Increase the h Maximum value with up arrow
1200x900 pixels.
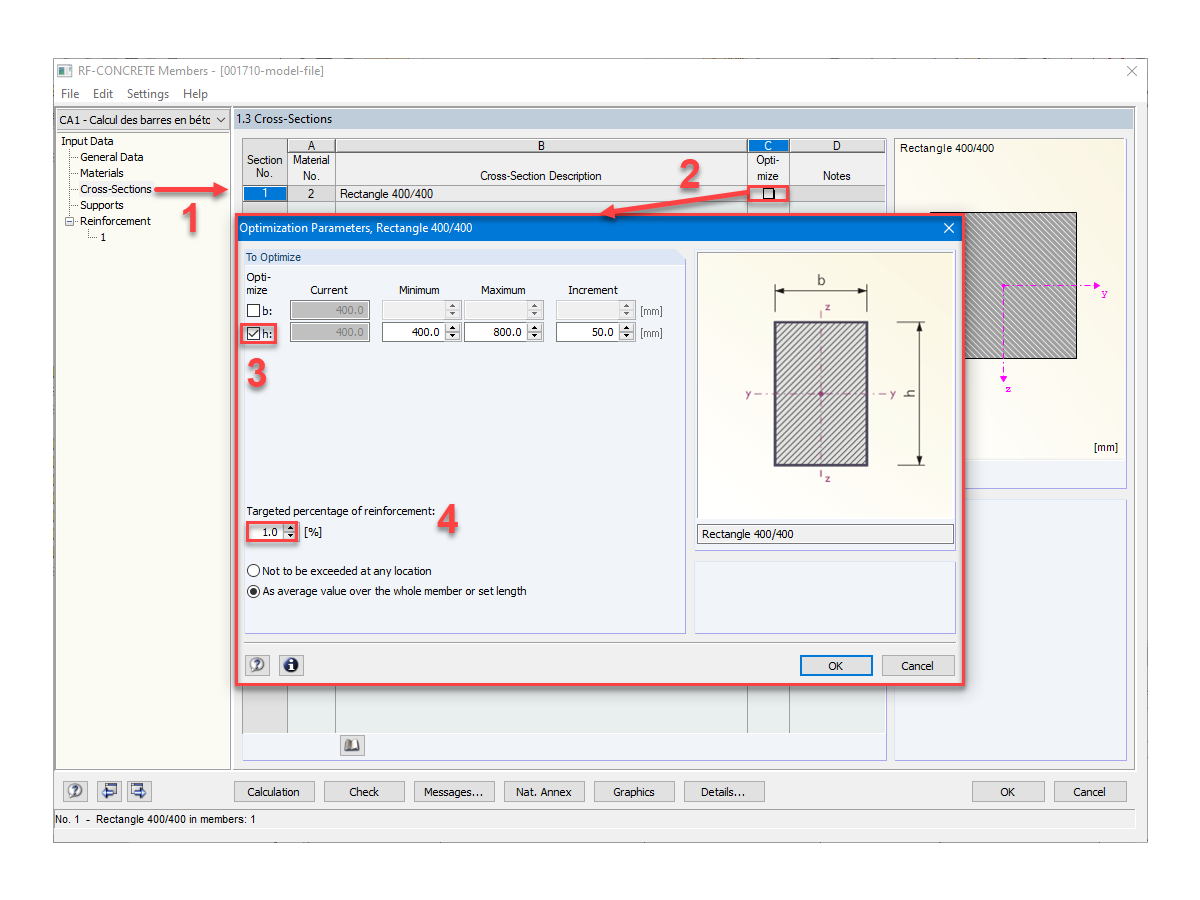tap(535, 327)
